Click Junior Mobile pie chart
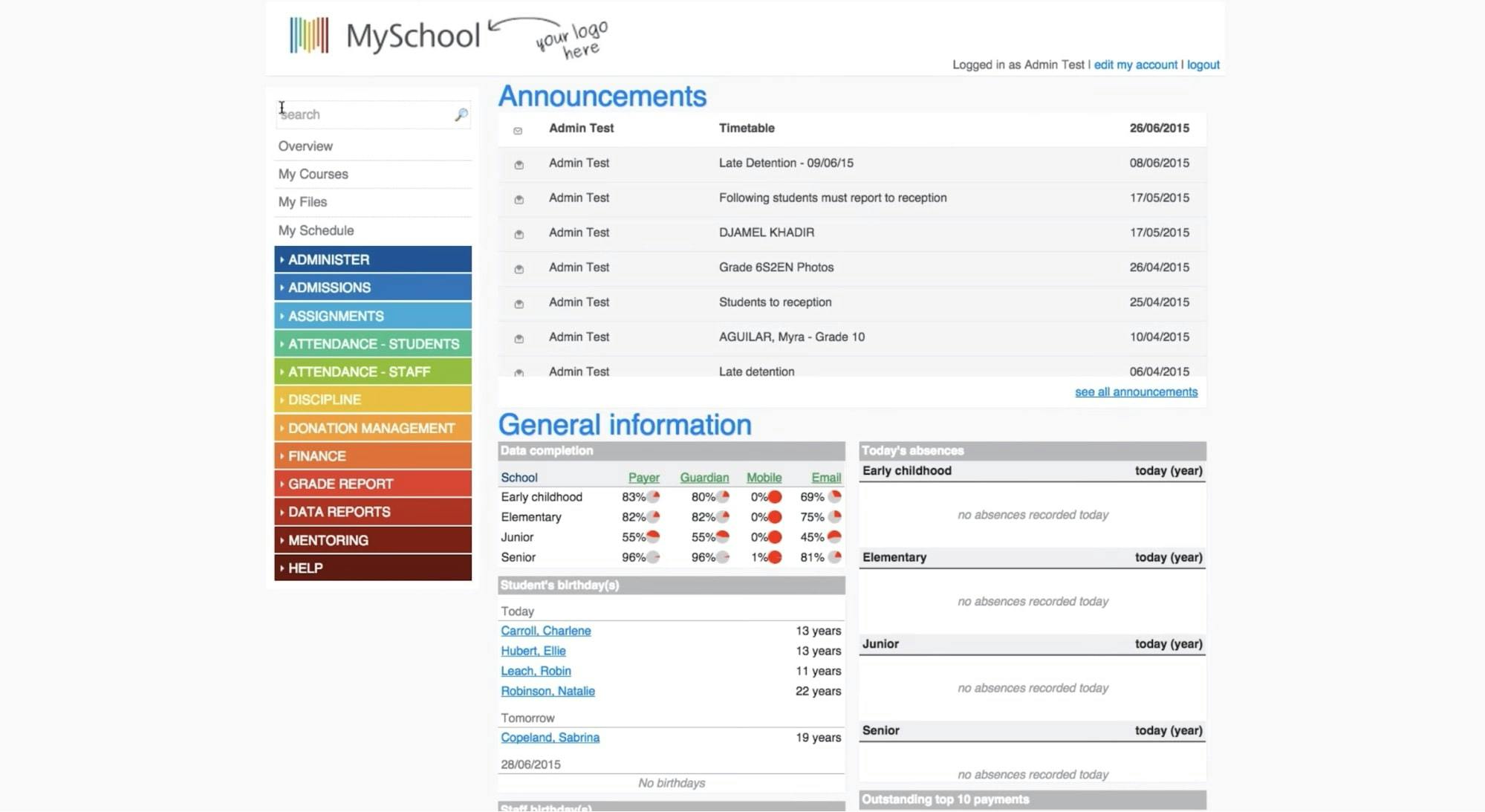This screenshot has width=1485, height=812. (775, 537)
